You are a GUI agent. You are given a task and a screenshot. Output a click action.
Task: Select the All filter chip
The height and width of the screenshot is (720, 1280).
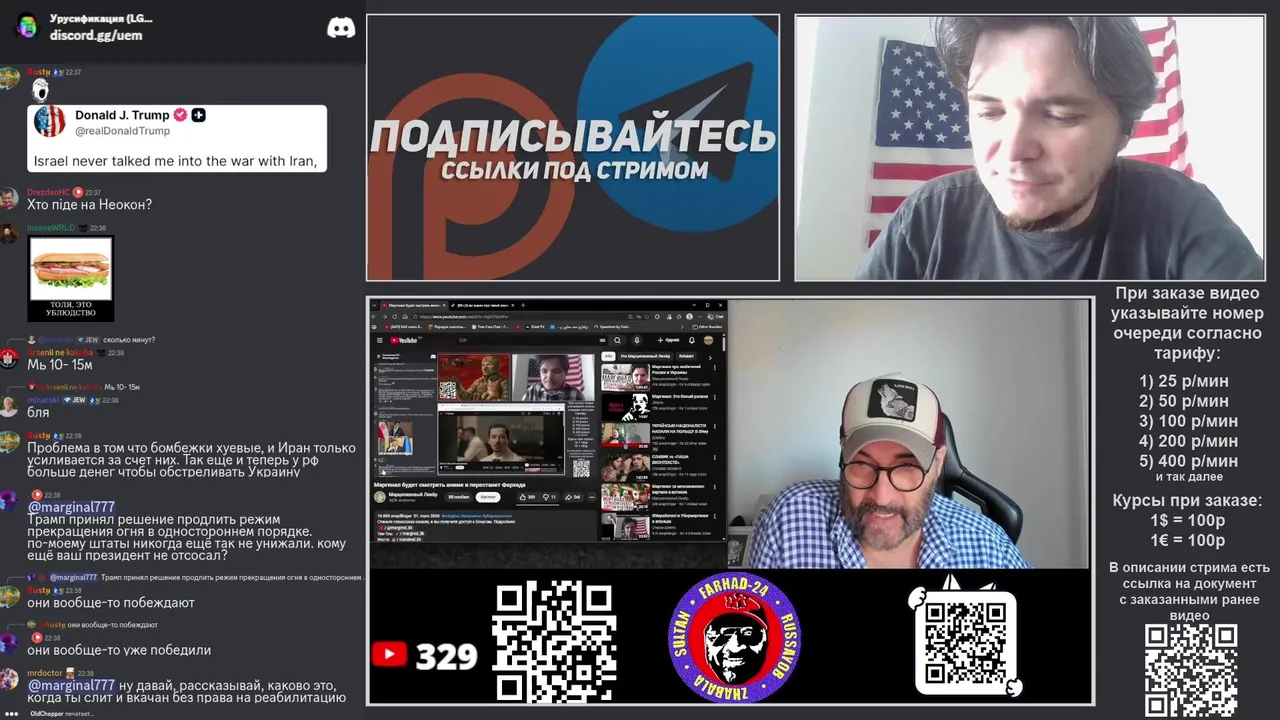[608, 356]
